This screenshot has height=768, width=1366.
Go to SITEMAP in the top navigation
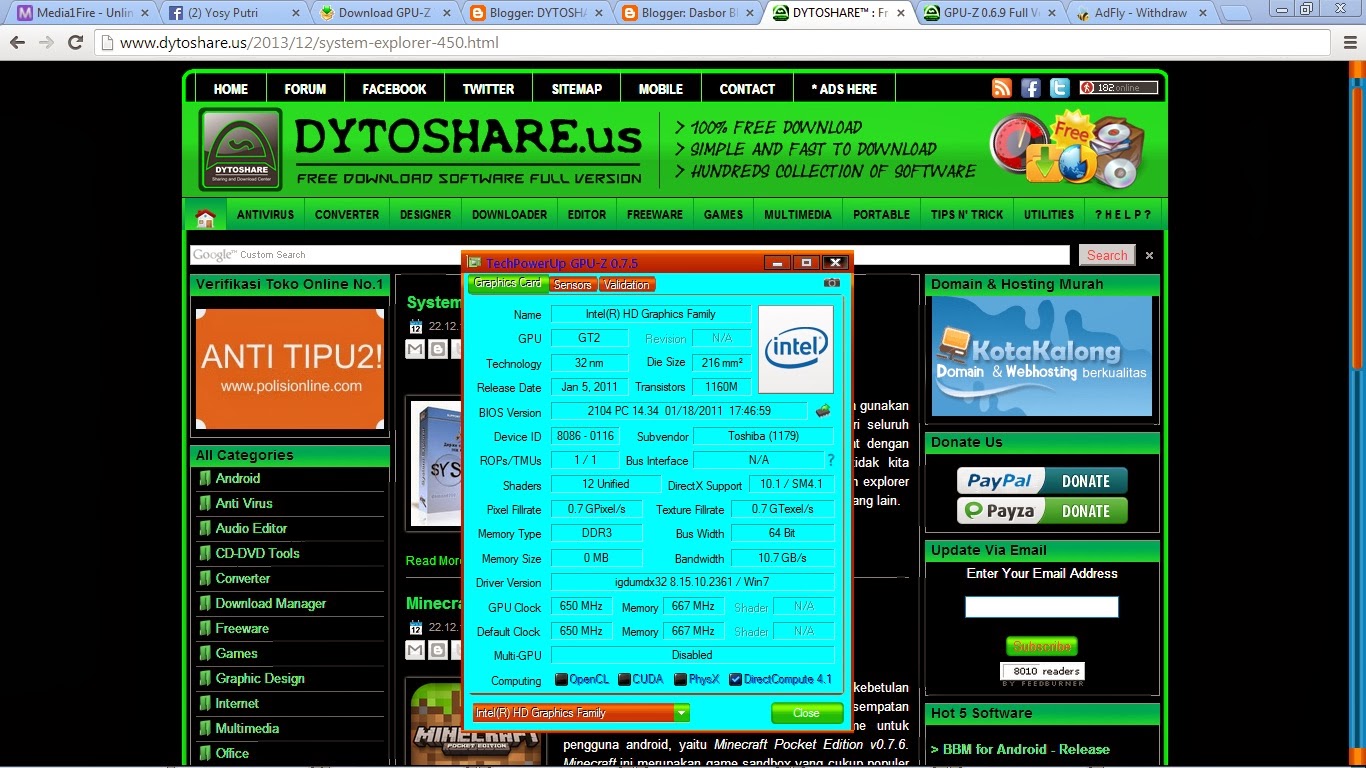[577, 89]
